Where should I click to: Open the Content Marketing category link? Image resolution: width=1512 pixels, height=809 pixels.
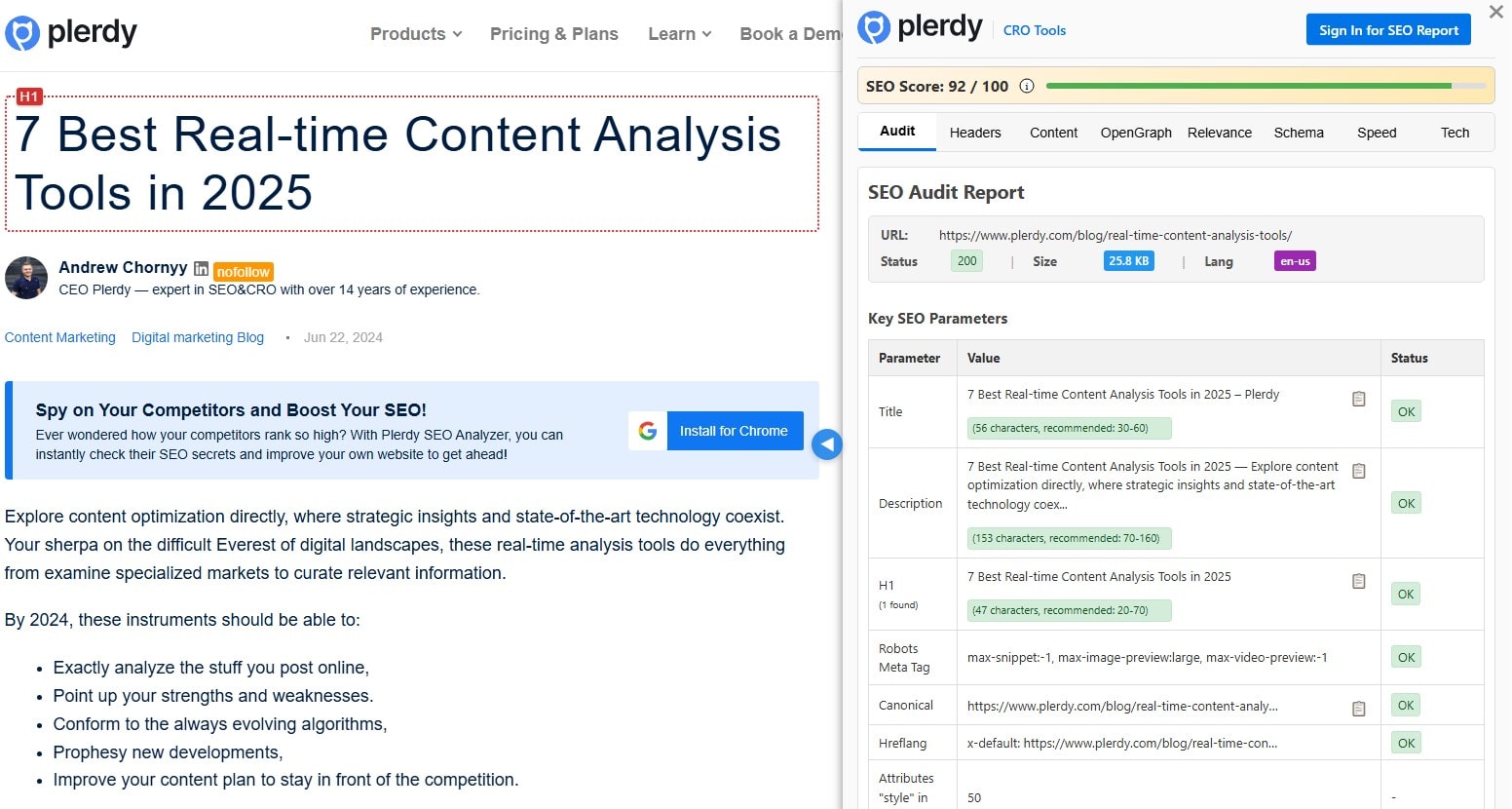59,337
